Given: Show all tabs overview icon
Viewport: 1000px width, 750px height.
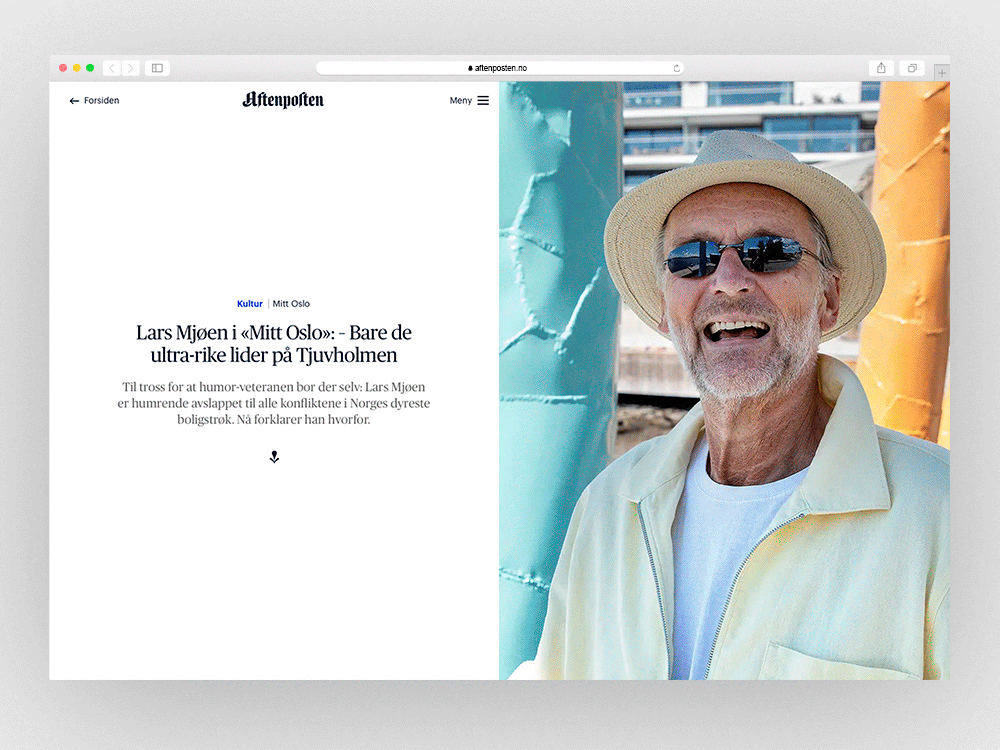Looking at the screenshot, I should click(912, 68).
